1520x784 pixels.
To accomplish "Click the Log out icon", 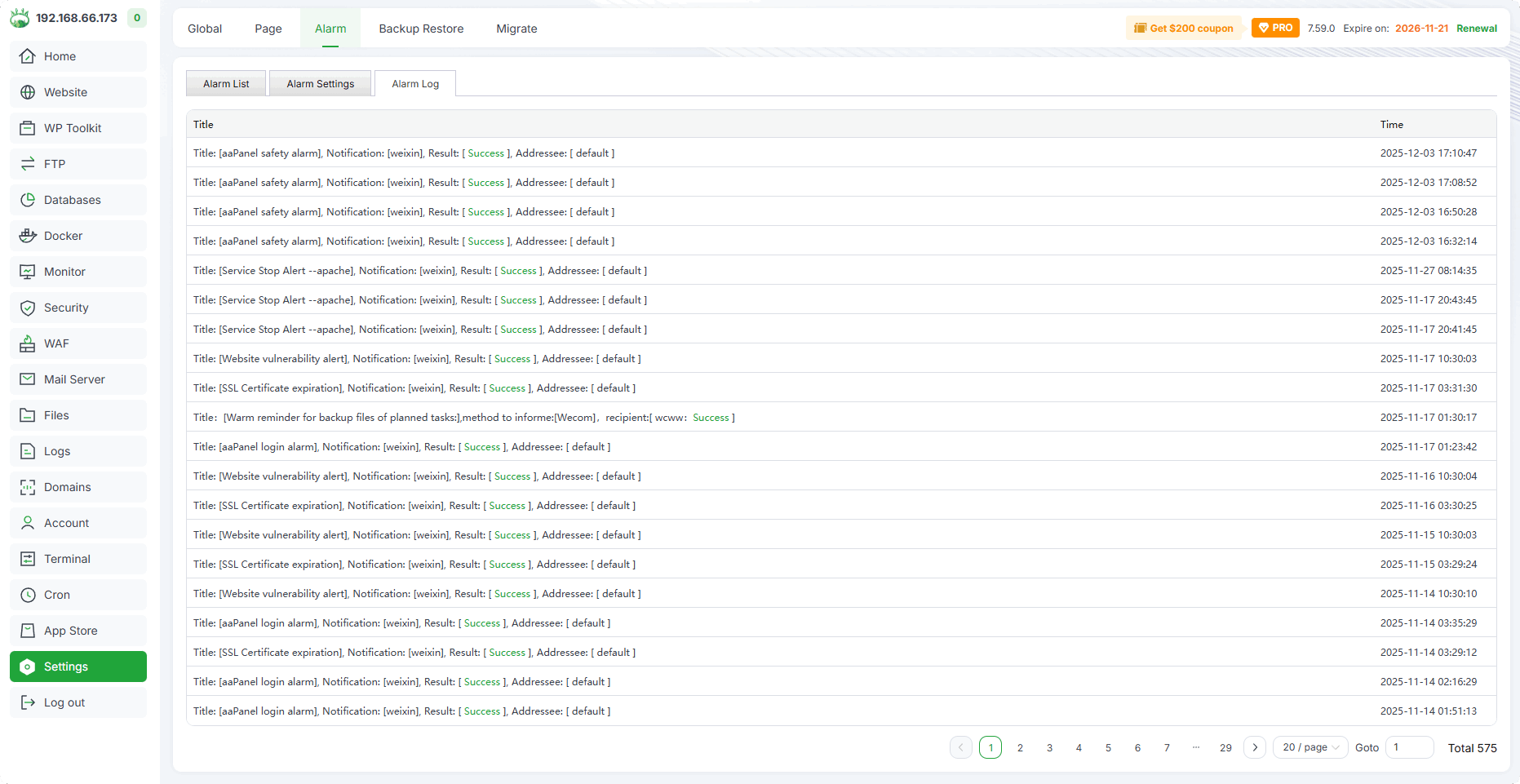I will (28, 702).
